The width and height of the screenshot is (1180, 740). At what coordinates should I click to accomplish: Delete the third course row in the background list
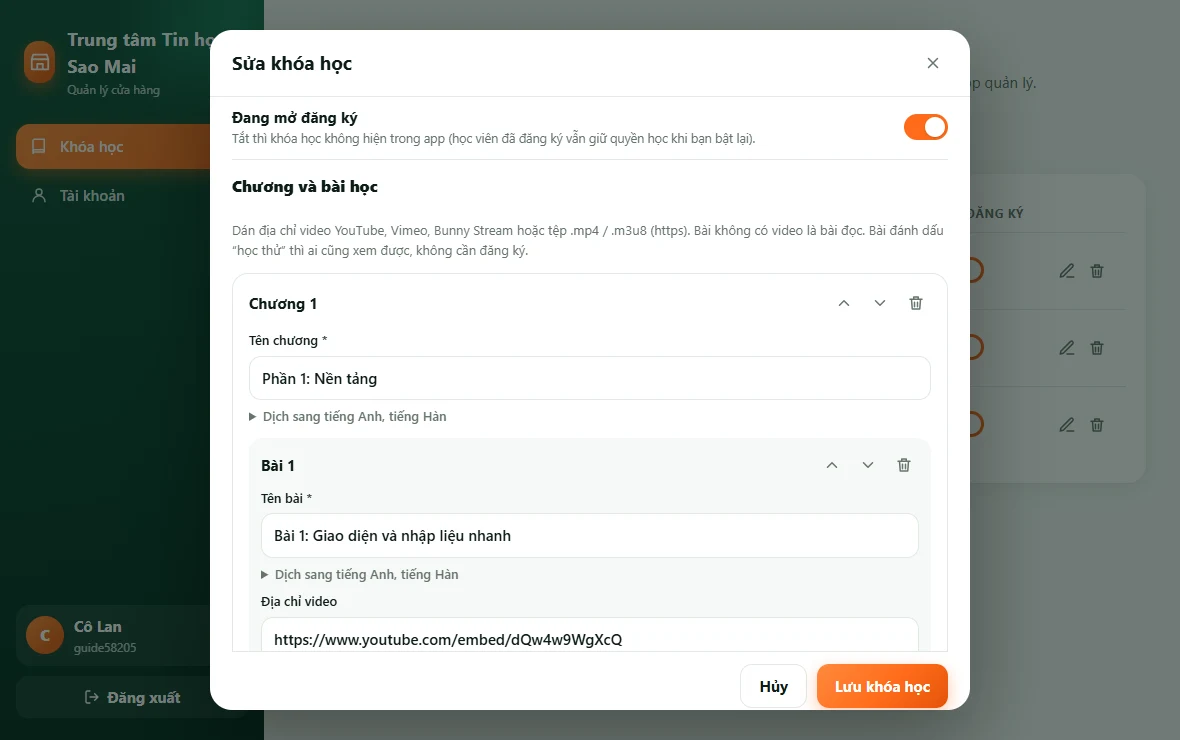[x=1097, y=425]
